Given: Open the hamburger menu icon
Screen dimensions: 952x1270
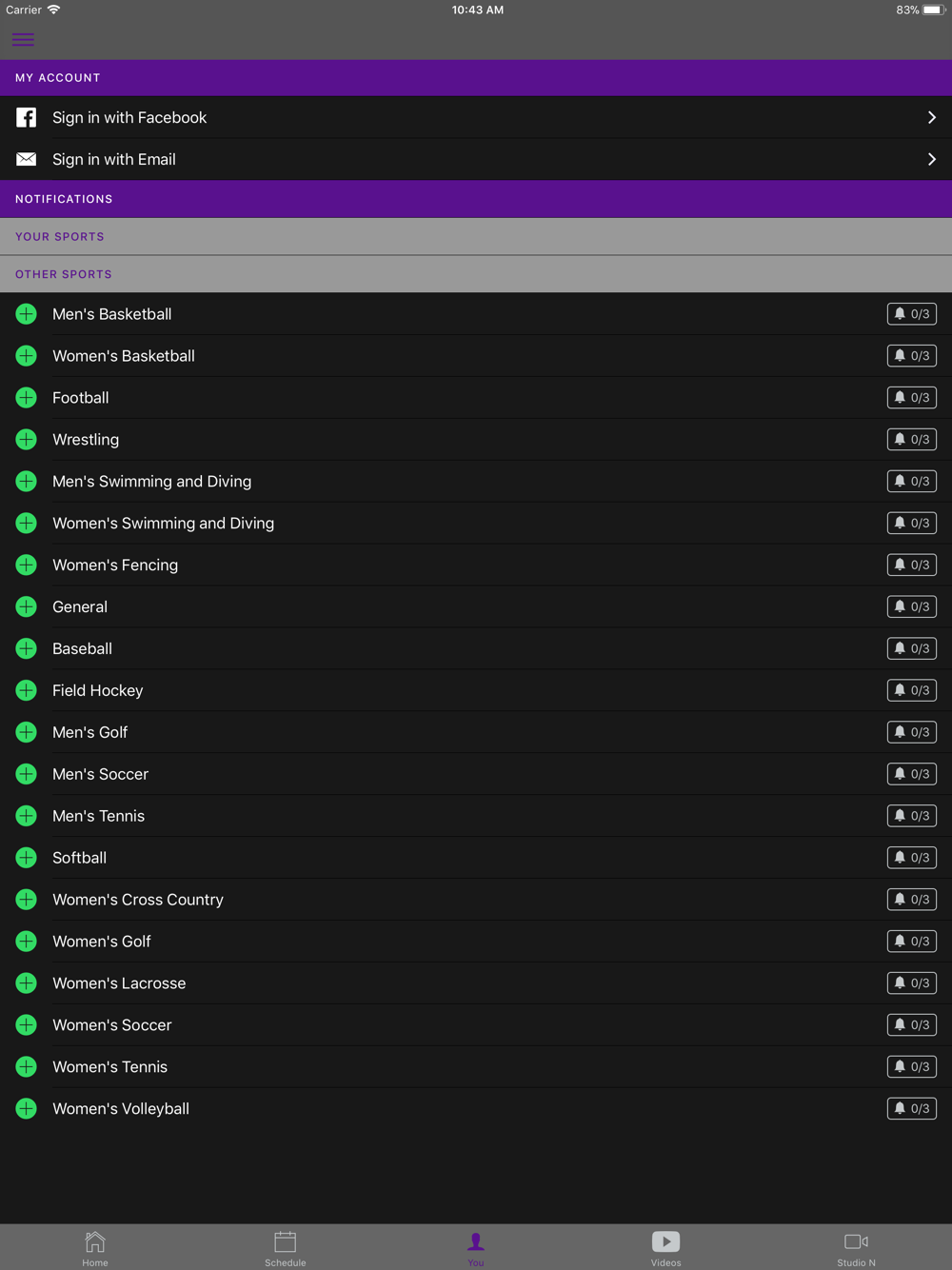Looking at the screenshot, I should pyautogui.click(x=23, y=40).
